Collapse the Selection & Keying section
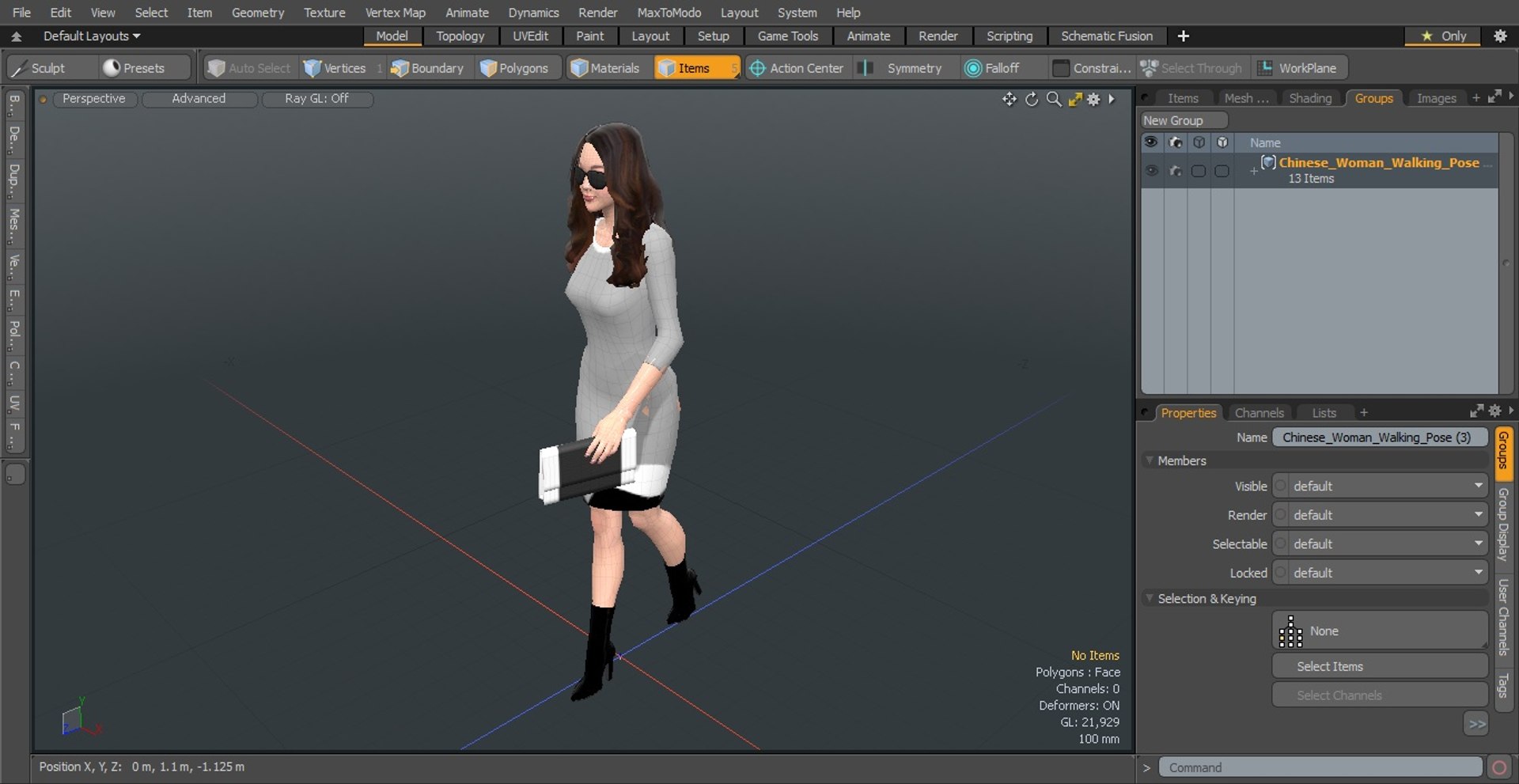 click(x=1150, y=599)
